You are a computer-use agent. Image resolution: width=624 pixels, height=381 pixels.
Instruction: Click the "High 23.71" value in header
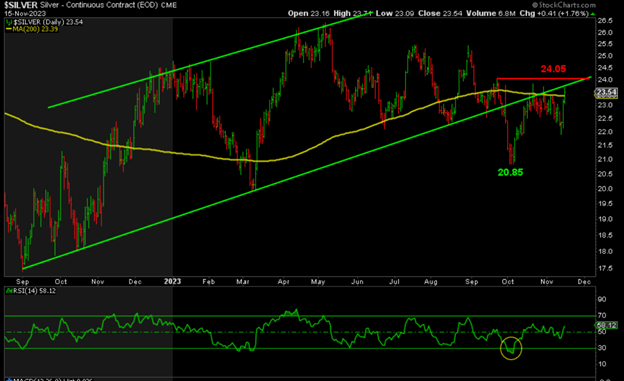pos(353,13)
